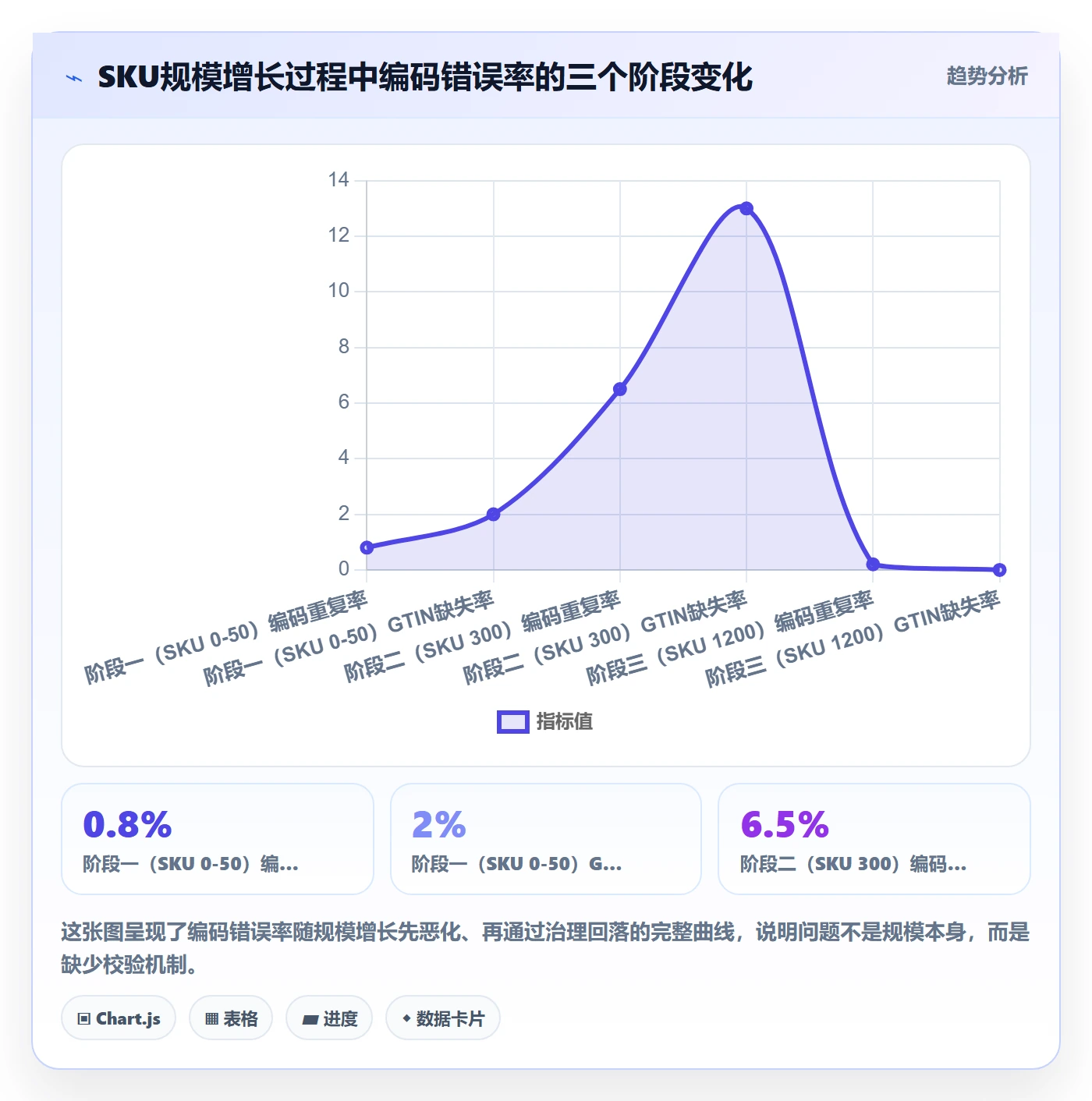
Task: Select the 表格 tag chip
Action: (x=231, y=1018)
